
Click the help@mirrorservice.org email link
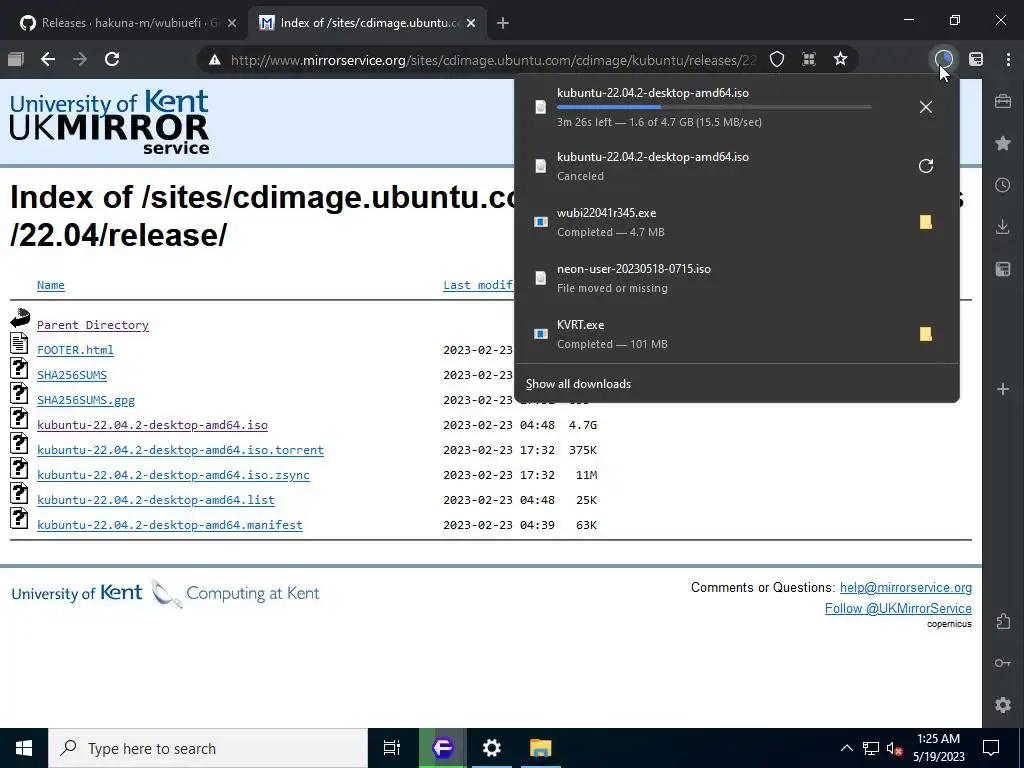click(x=906, y=587)
